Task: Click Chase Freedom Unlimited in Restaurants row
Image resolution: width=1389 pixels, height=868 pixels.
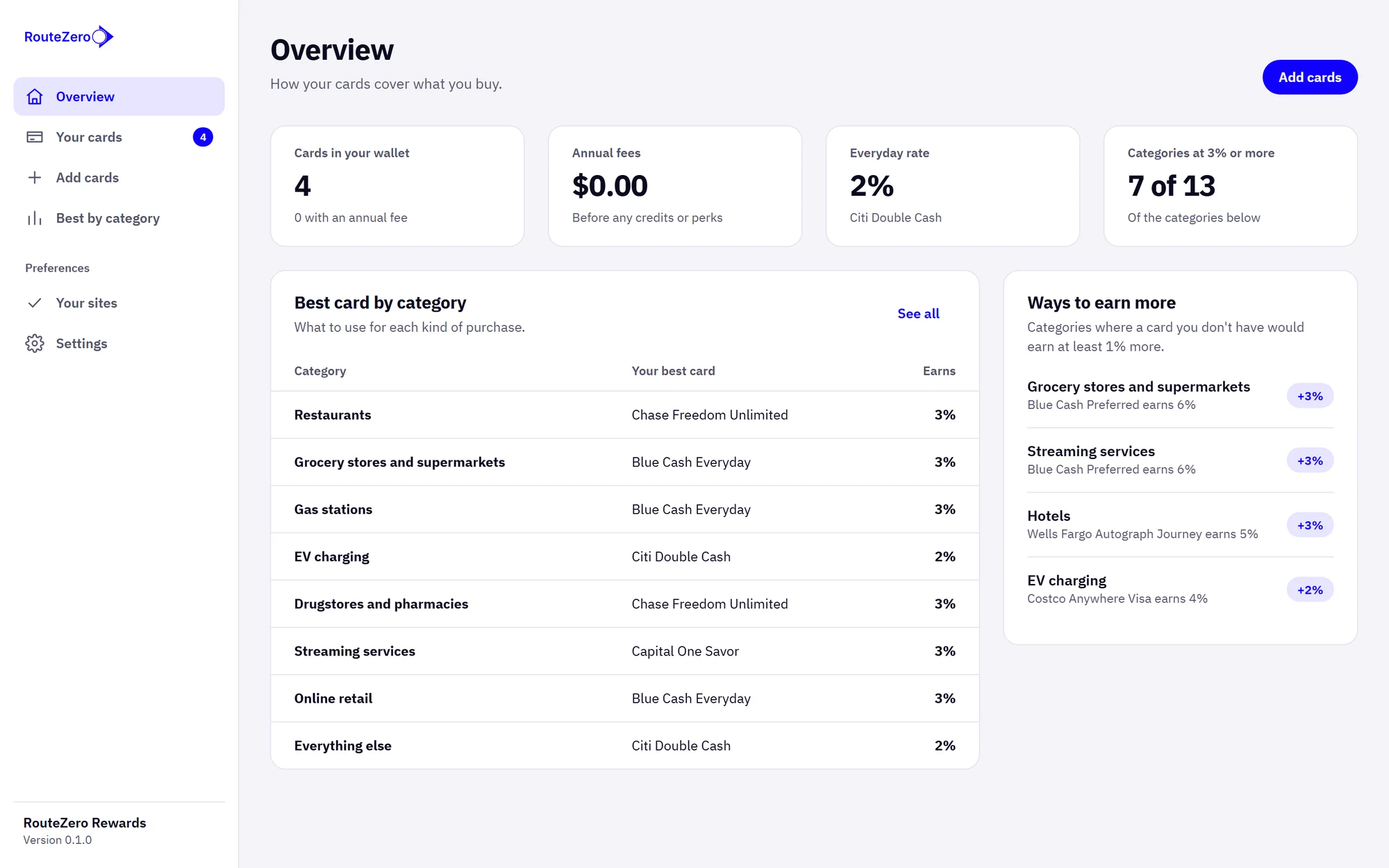Action: (710, 415)
